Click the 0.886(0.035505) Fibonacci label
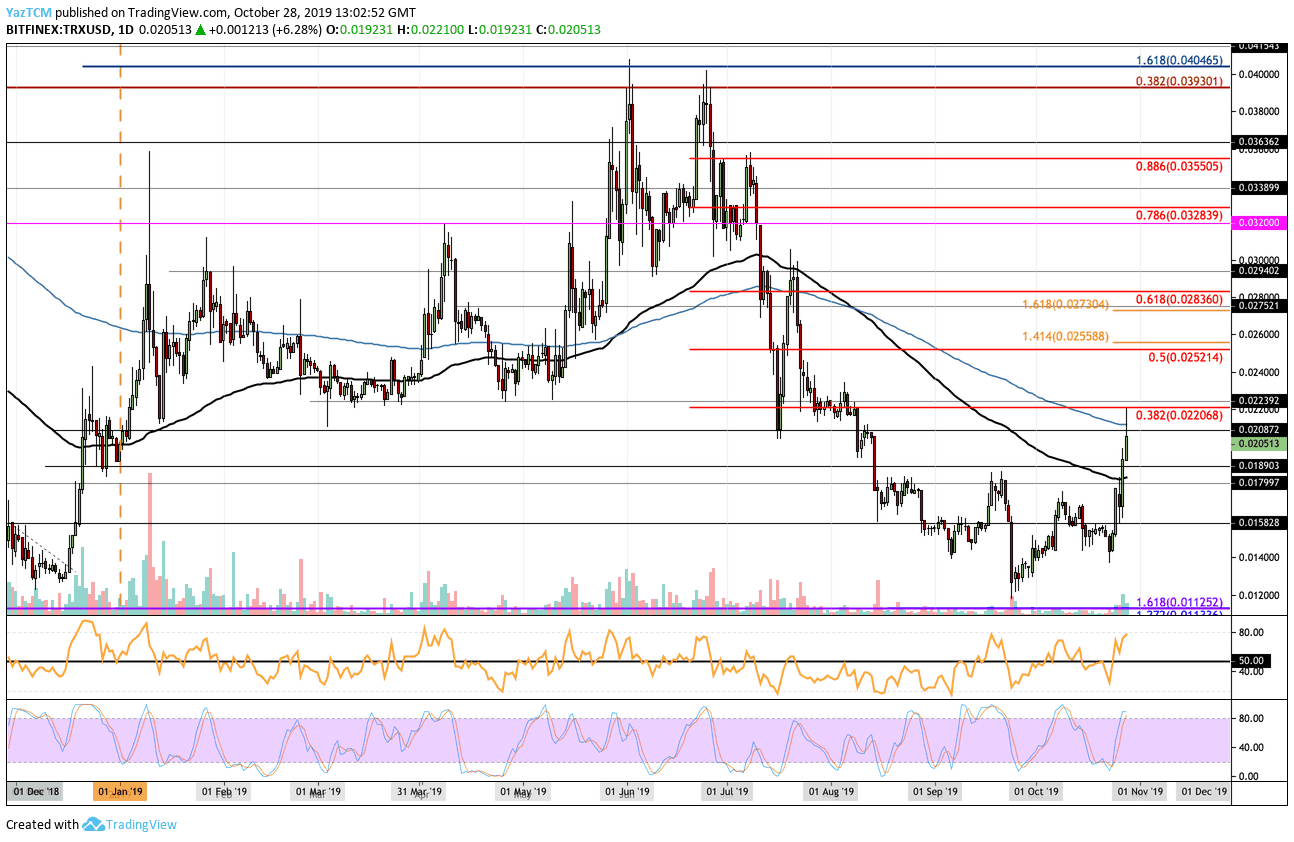 tap(1177, 167)
